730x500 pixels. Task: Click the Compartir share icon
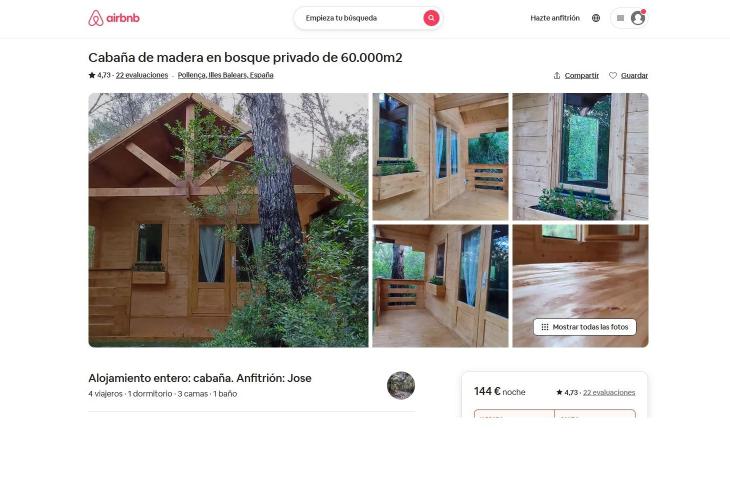(x=557, y=75)
